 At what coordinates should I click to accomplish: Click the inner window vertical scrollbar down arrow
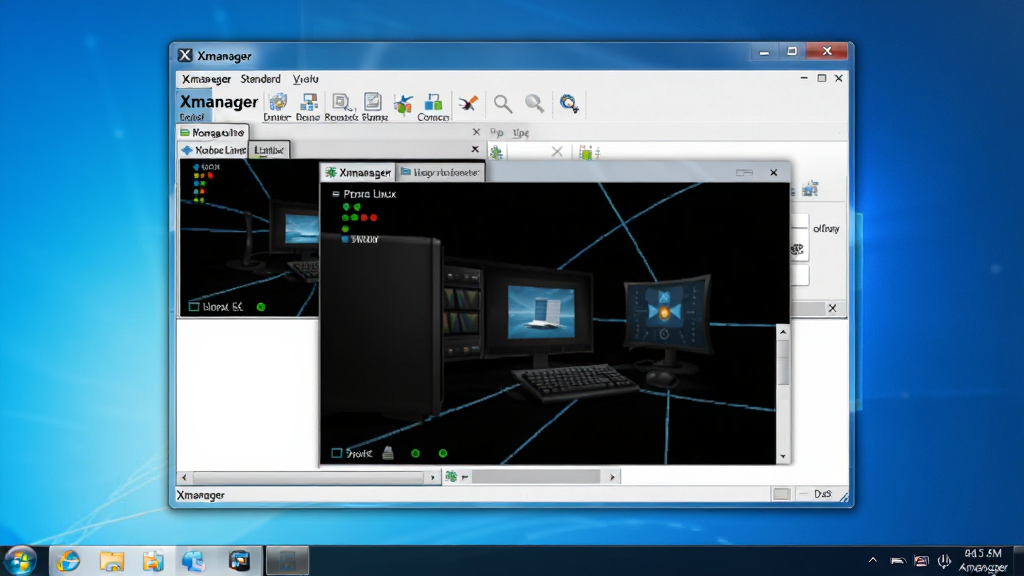point(783,457)
